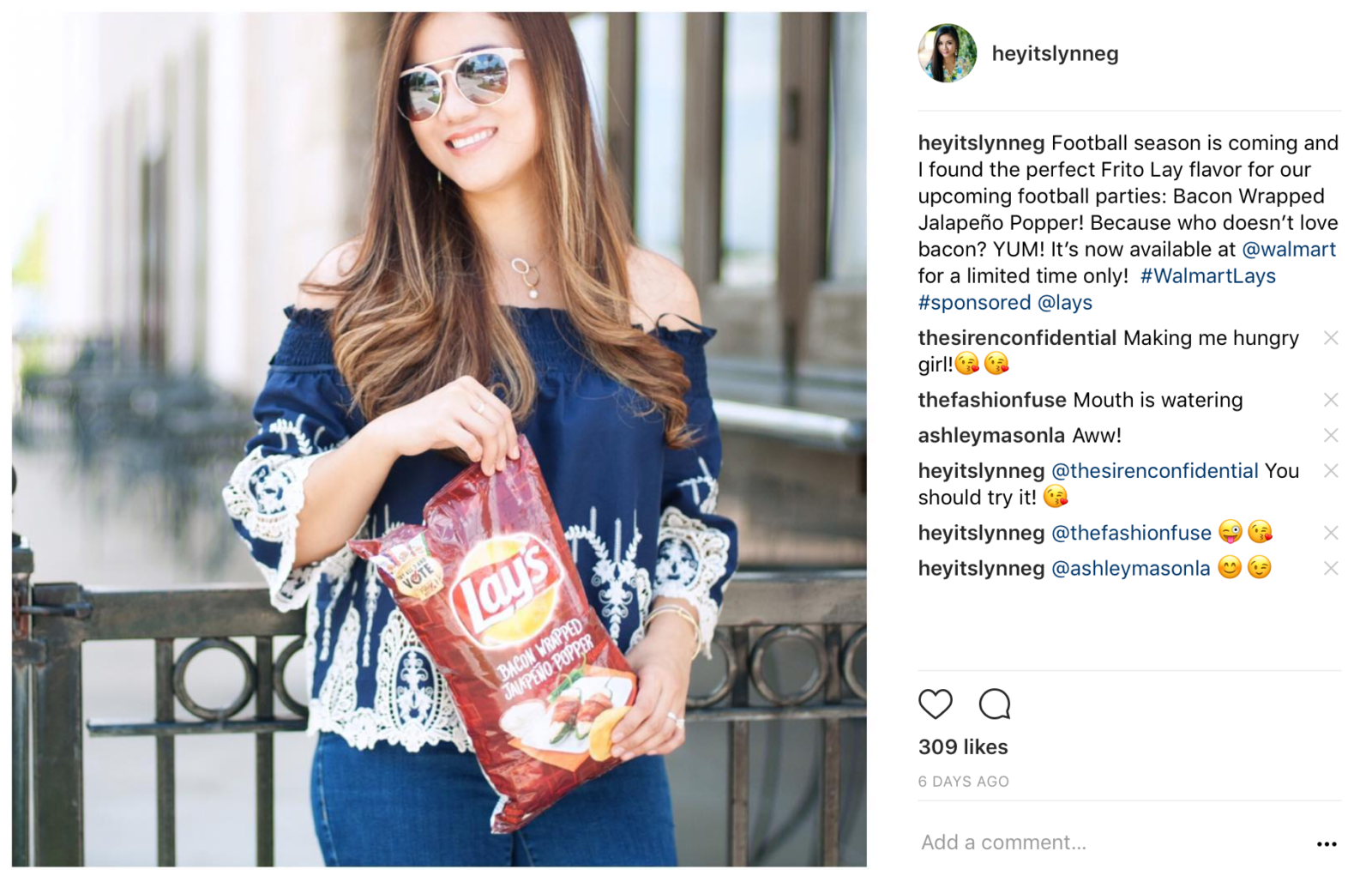Image resolution: width=1372 pixels, height=870 pixels.
Task: Remove the 'You should try it!' reply
Action: [1331, 471]
